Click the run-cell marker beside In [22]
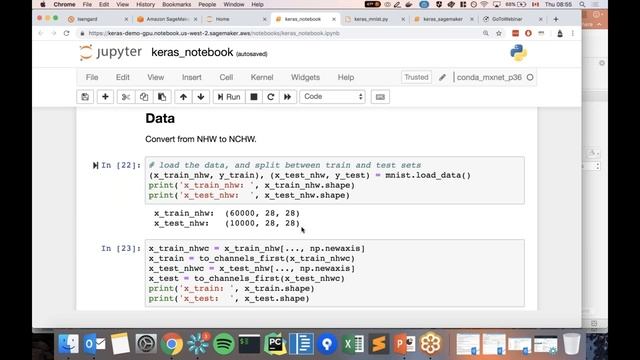The width and height of the screenshot is (640, 360). pos(95,165)
